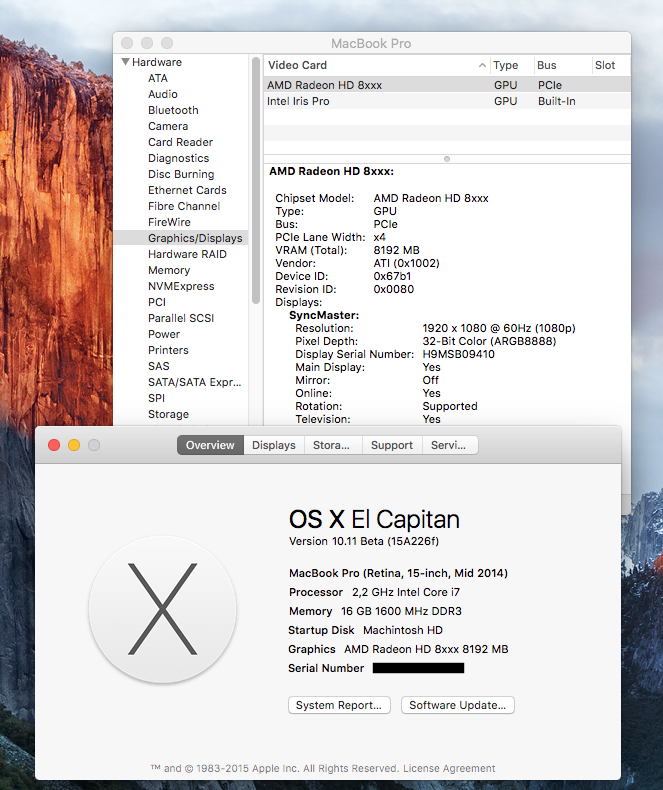Sort by Bus column header

click(x=547, y=65)
